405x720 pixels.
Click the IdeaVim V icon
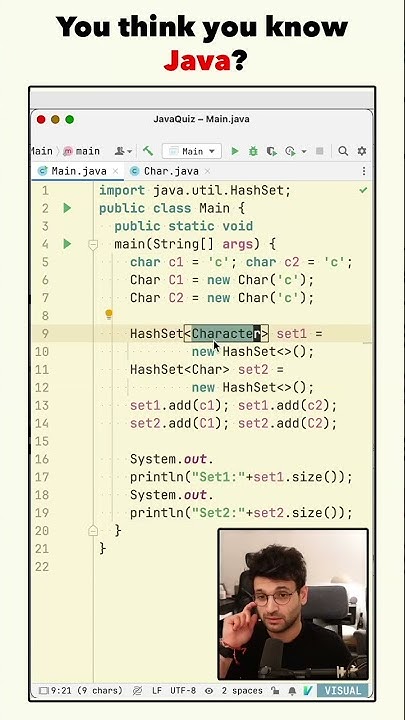coord(308,691)
